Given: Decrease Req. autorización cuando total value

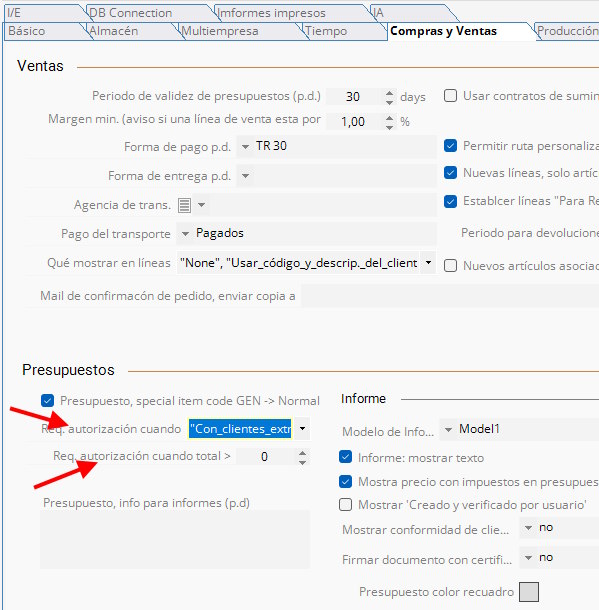Looking at the screenshot, I should coord(302,462).
